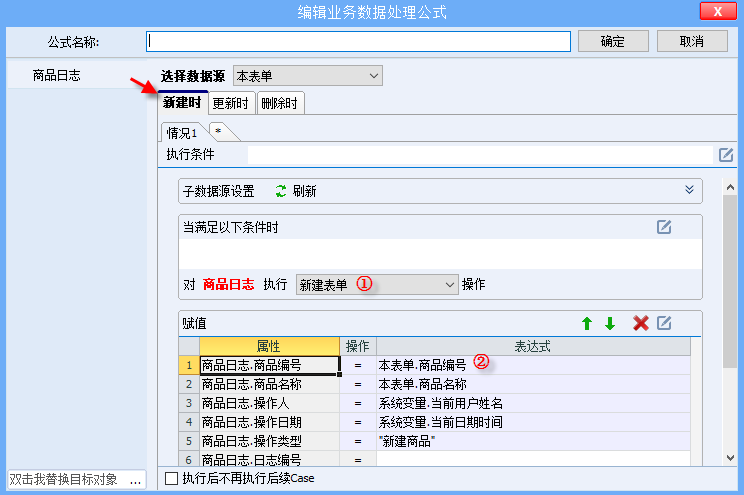This screenshot has width=744, height=495.
Task: Click the 取消 button
Action: [692, 41]
